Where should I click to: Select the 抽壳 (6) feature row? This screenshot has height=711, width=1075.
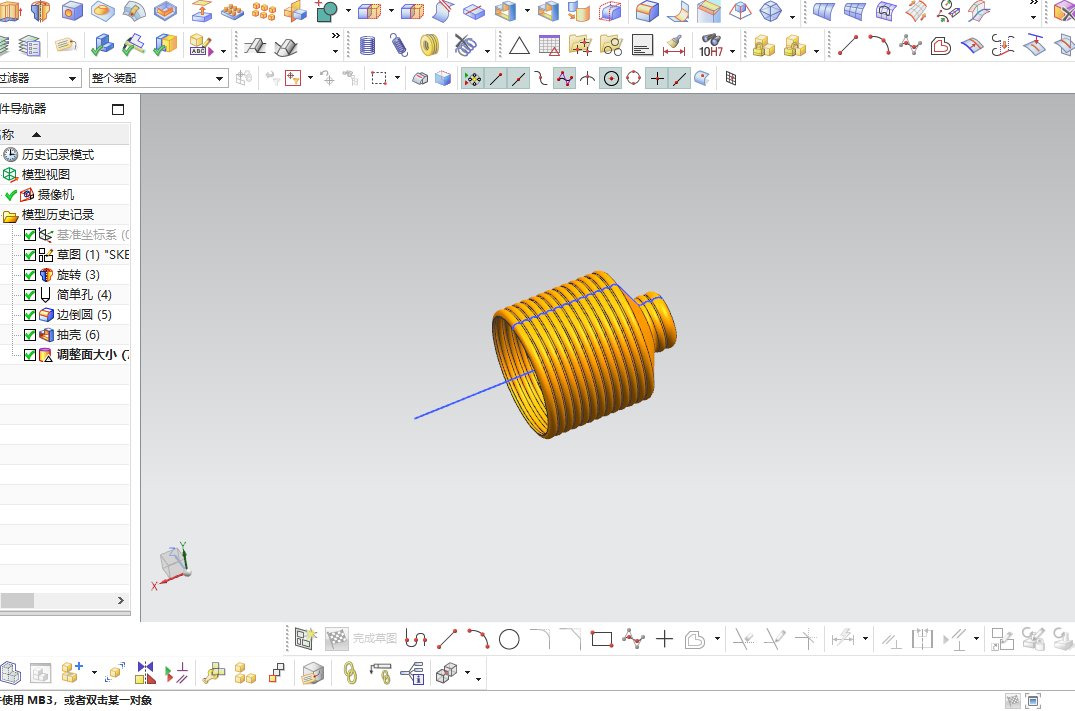tap(78, 335)
